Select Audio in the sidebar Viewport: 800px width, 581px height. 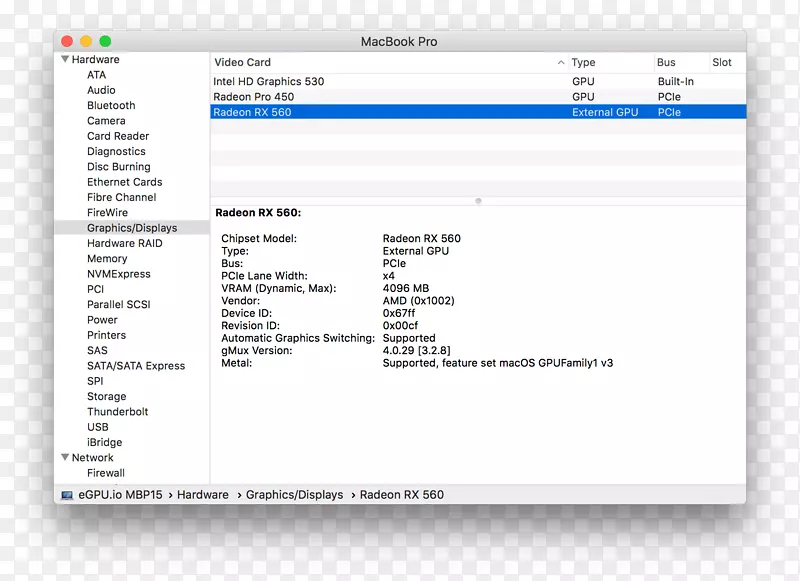point(101,89)
